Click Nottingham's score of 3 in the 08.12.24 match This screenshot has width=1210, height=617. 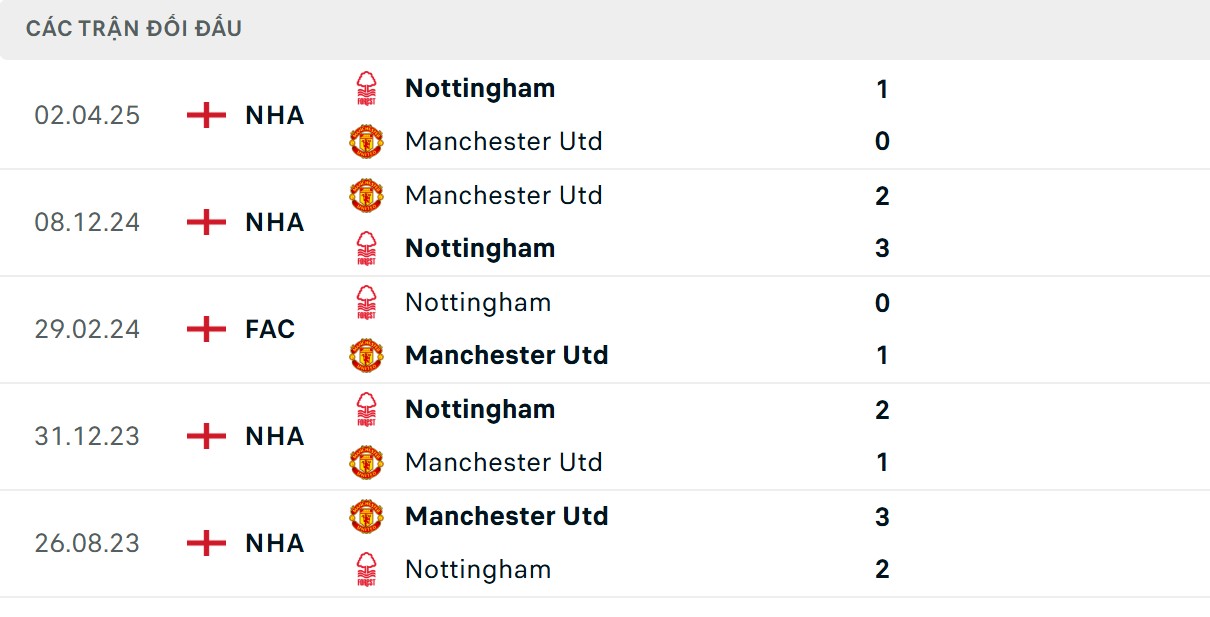pyautogui.click(x=882, y=248)
